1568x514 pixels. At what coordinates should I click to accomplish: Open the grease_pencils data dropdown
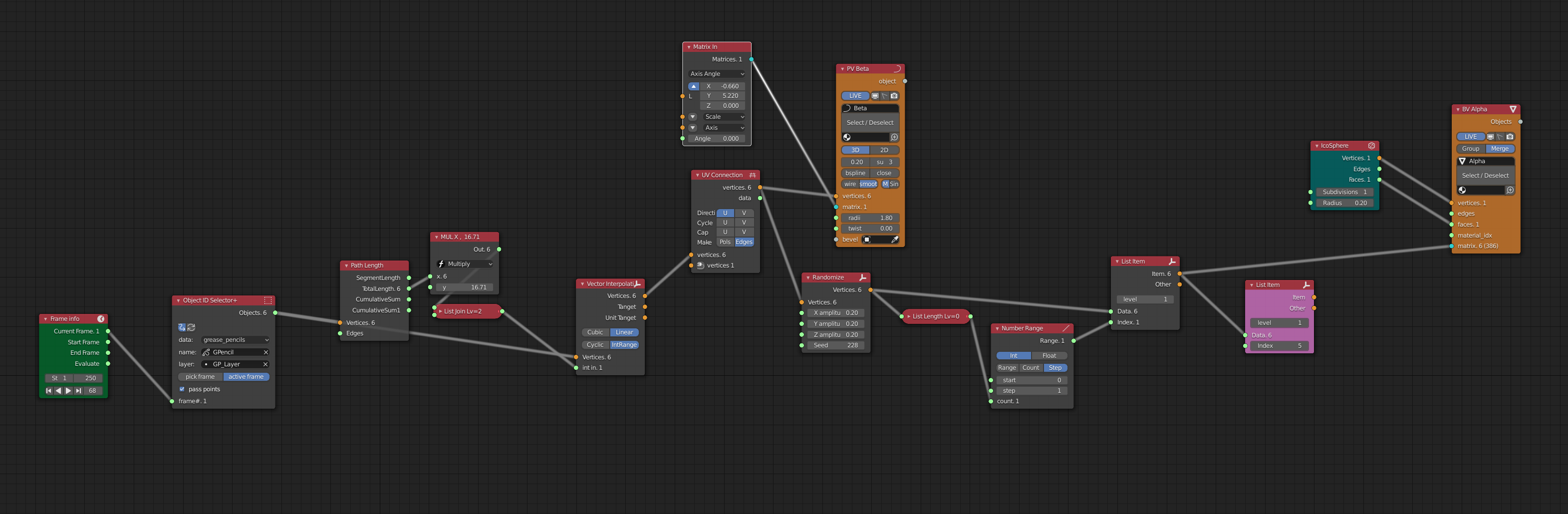point(235,340)
